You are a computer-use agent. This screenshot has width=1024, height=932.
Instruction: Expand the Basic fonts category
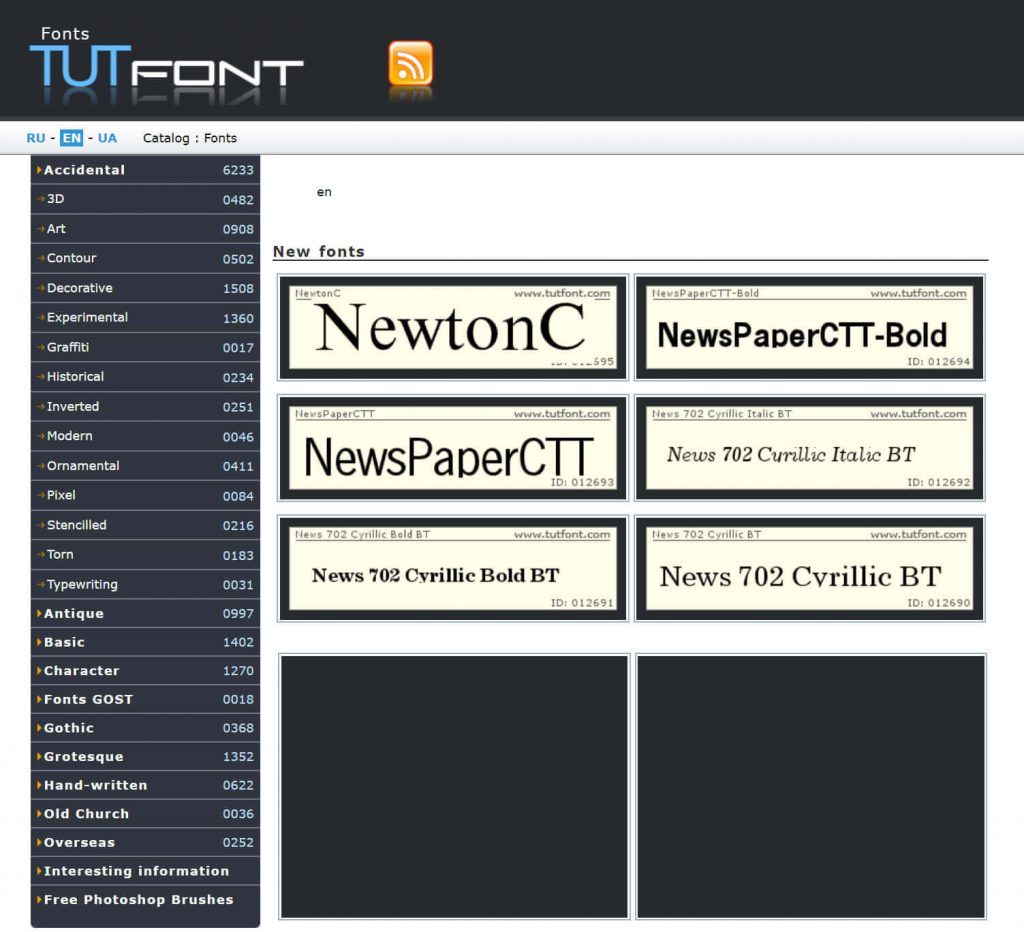(x=63, y=642)
